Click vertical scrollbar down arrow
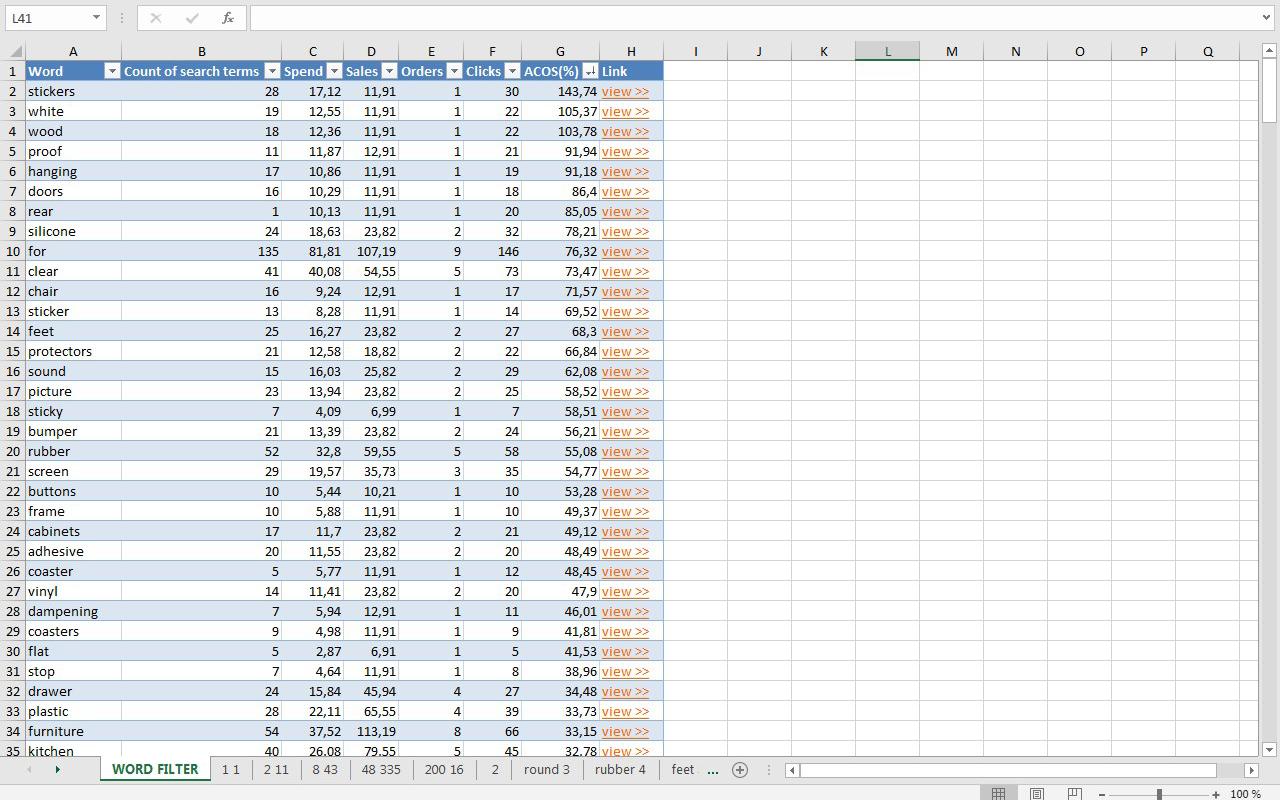This screenshot has height=800, width=1280. [1269, 750]
